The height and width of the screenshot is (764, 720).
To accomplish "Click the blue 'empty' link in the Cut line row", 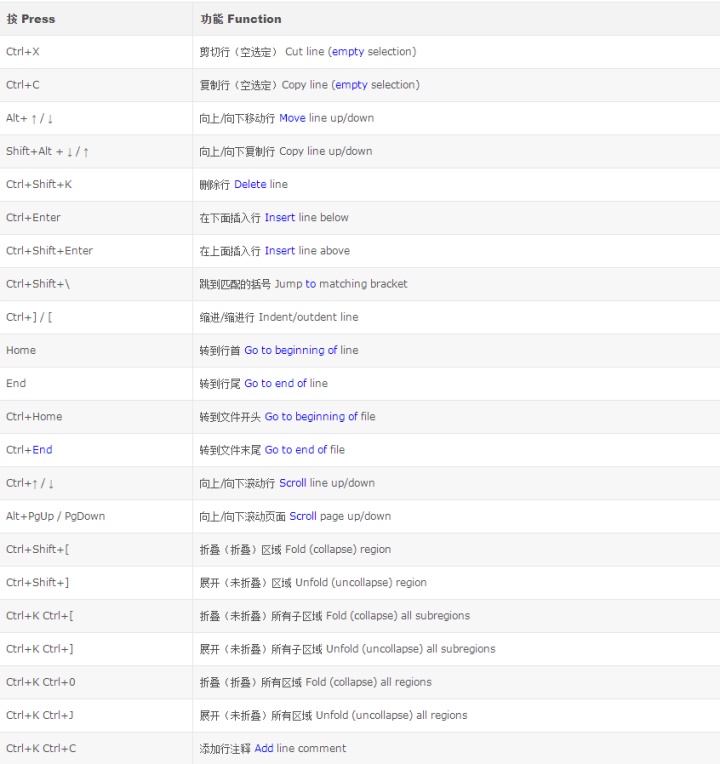I will (348, 52).
